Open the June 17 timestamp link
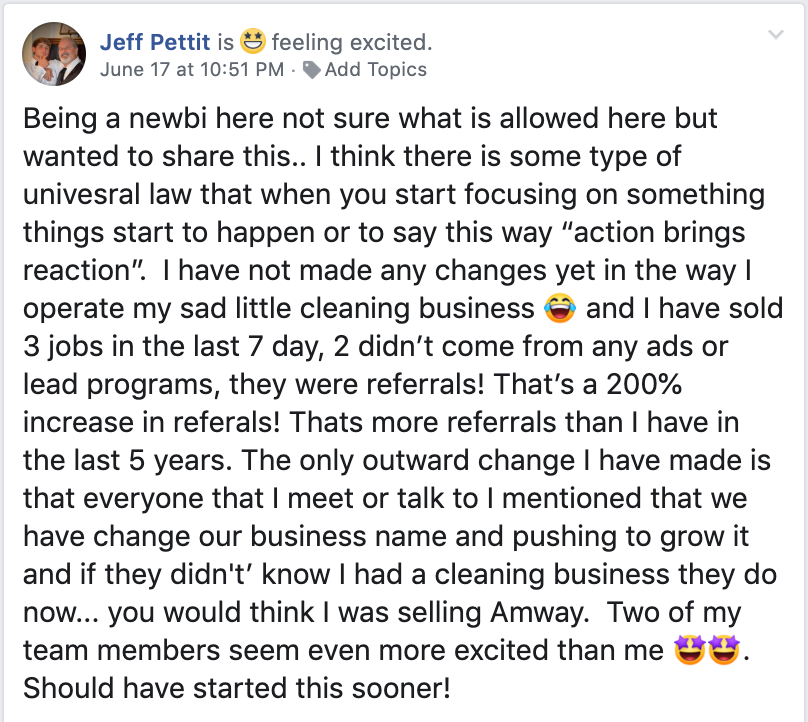This screenshot has width=808, height=722. (191, 70)
